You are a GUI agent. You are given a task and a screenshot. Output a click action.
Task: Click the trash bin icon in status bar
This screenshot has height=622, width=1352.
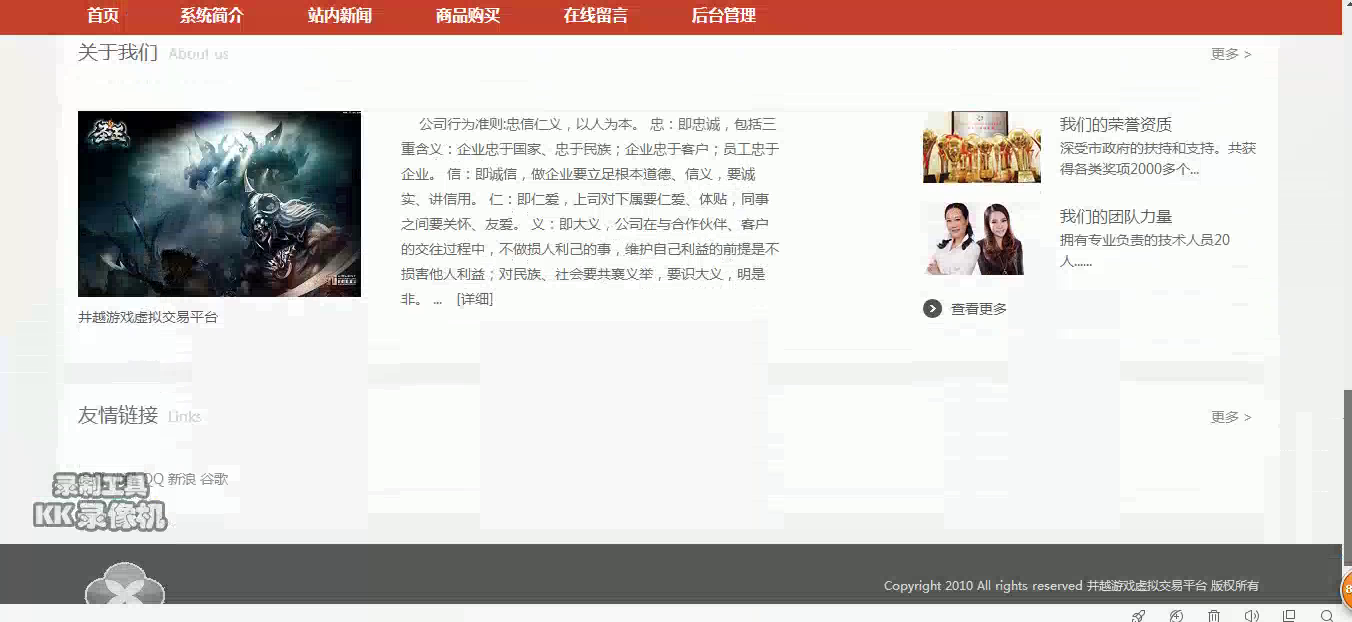[1214, 615]
